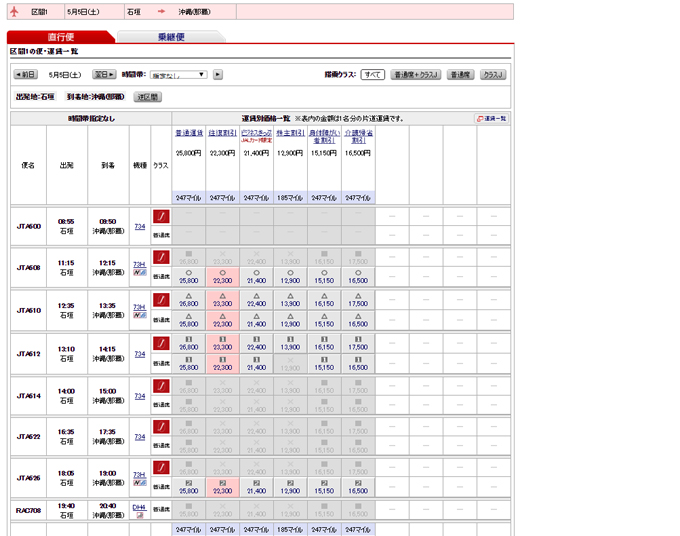Click the Class J icon for flight JTA626
Image resolution: width=680 pixels, height=536 pixels.
coord(161,467)
